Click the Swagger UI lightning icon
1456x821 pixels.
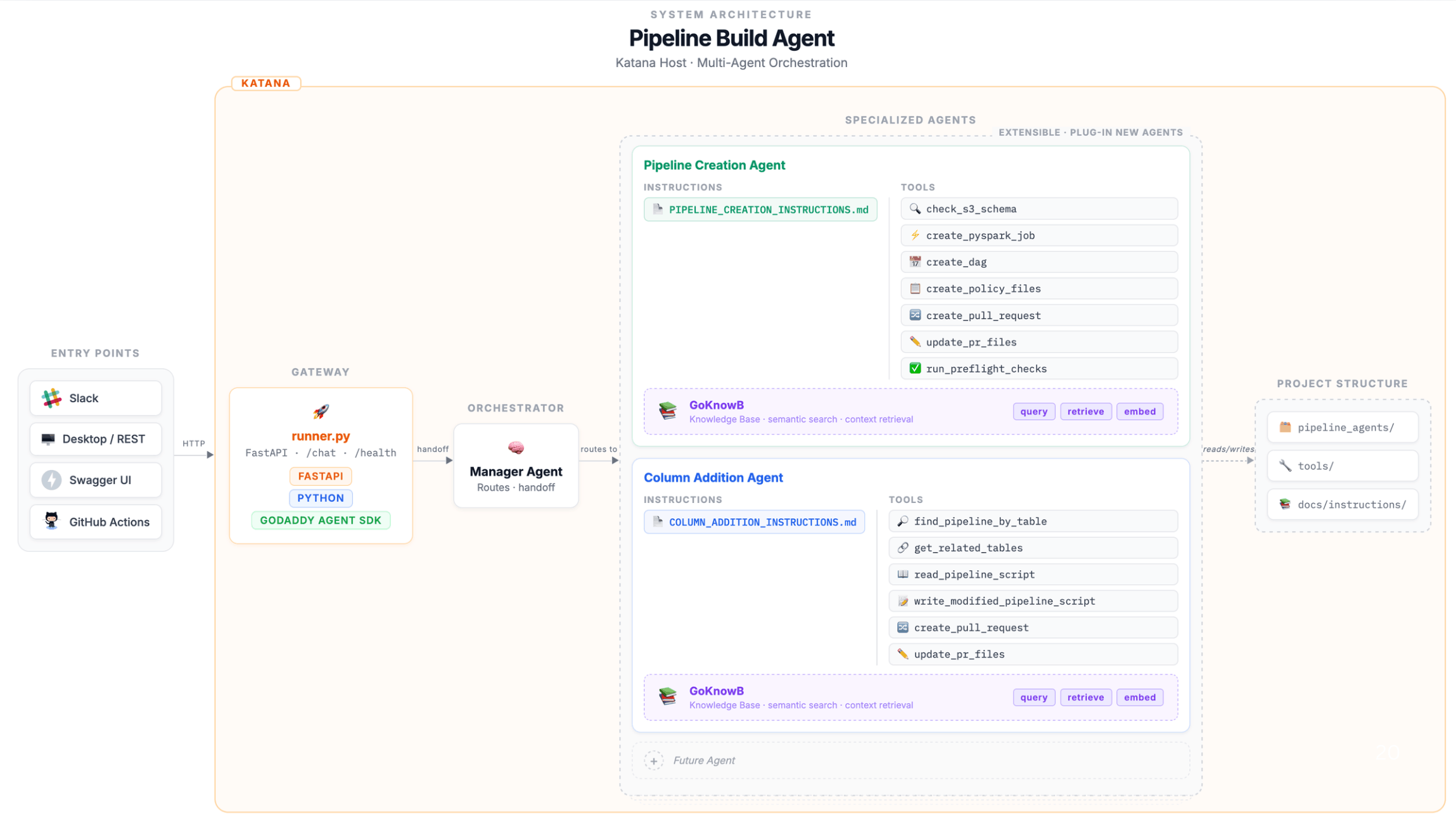coord(51,480)
